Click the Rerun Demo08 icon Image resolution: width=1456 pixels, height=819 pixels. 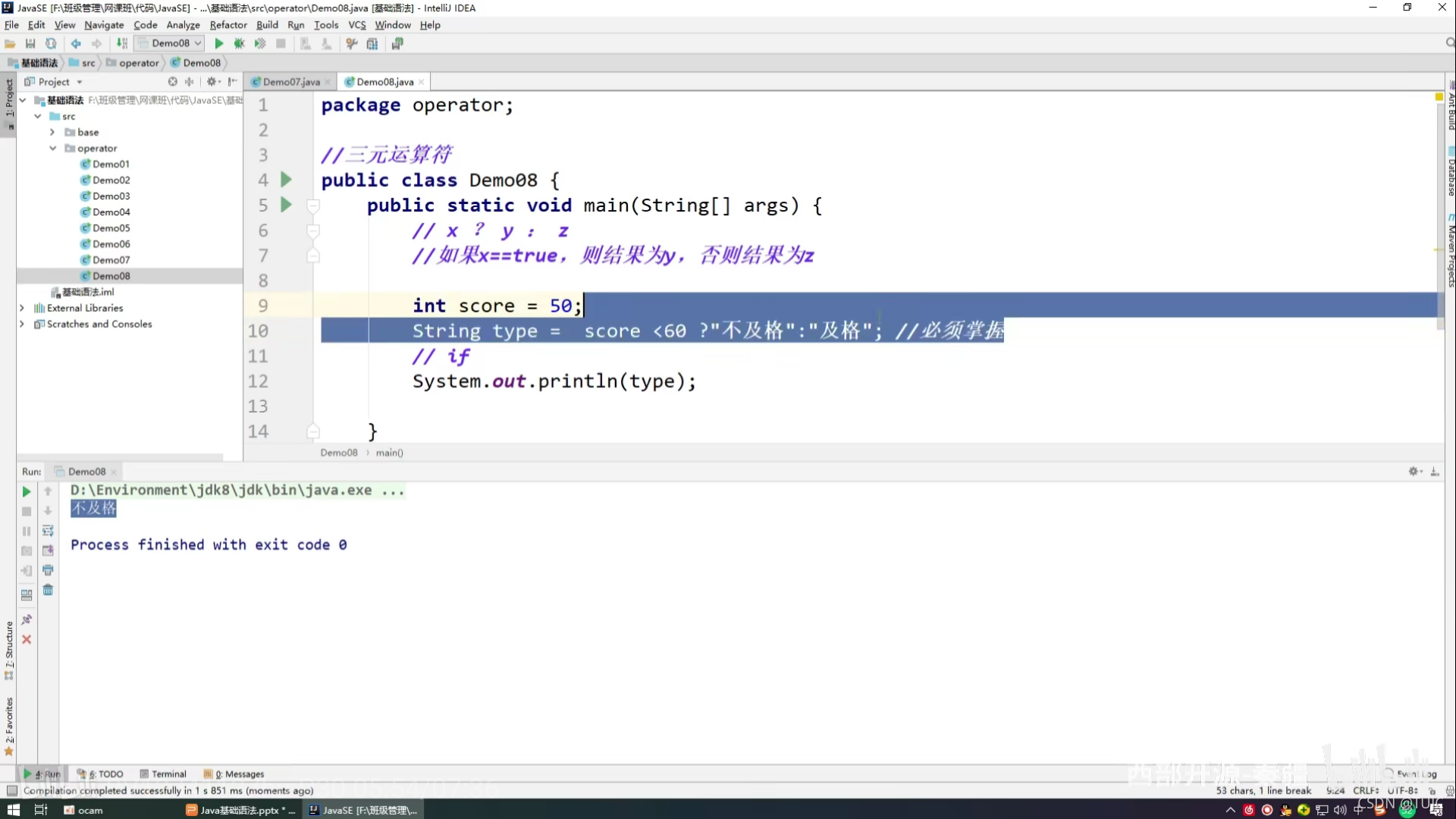pyautogui.click(x=26, y=491)
